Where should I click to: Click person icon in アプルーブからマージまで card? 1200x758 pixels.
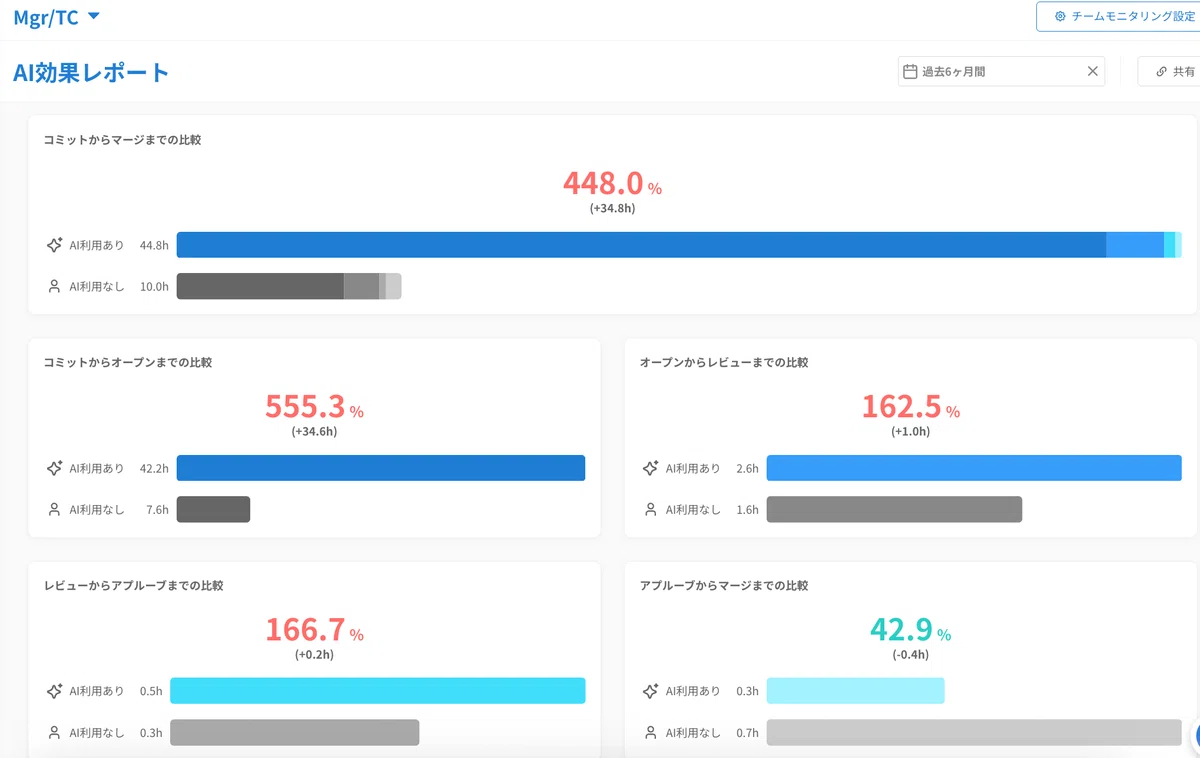(x=651, y=732)
